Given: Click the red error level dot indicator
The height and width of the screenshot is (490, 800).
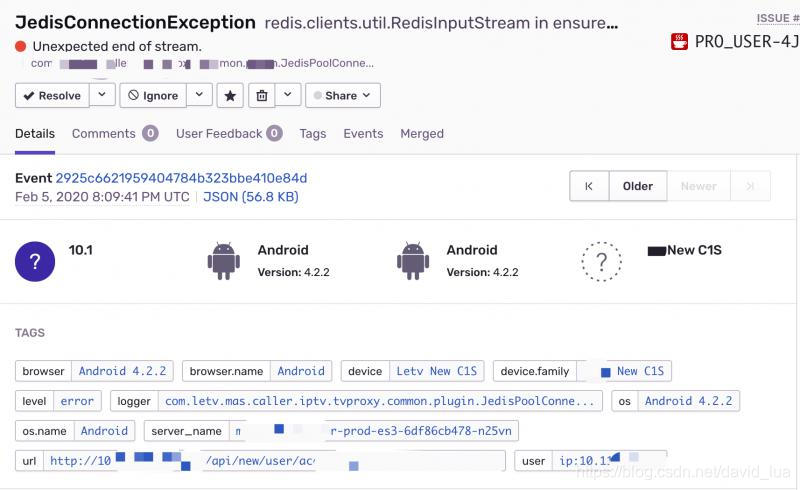Looking at the screenshot, I should 20,46.
